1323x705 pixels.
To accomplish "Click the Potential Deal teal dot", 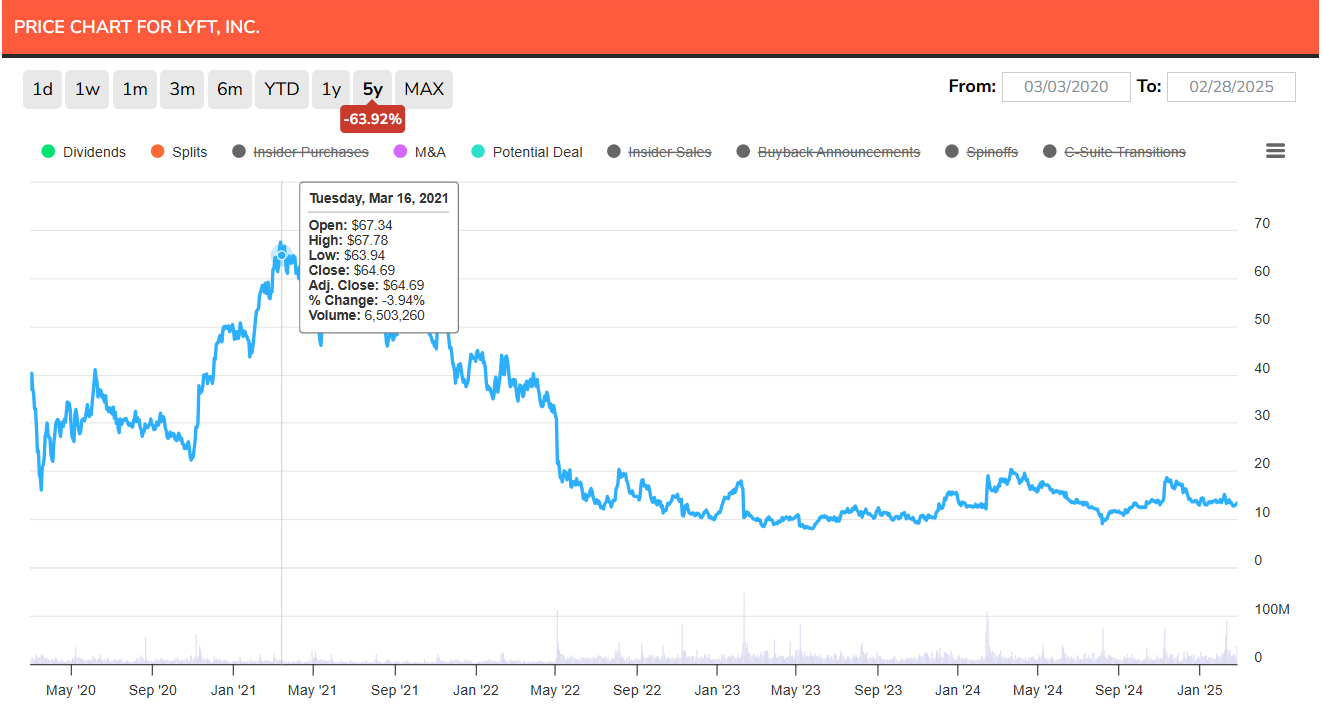I will tap(477, 152).
